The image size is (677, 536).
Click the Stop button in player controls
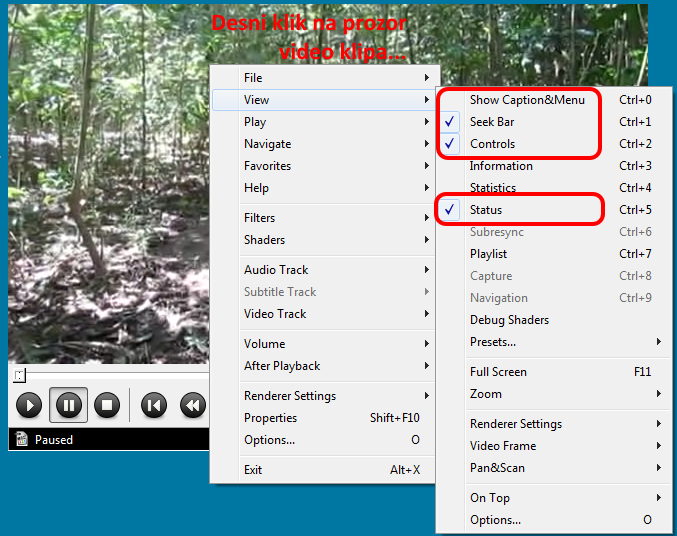pos(107,405)
